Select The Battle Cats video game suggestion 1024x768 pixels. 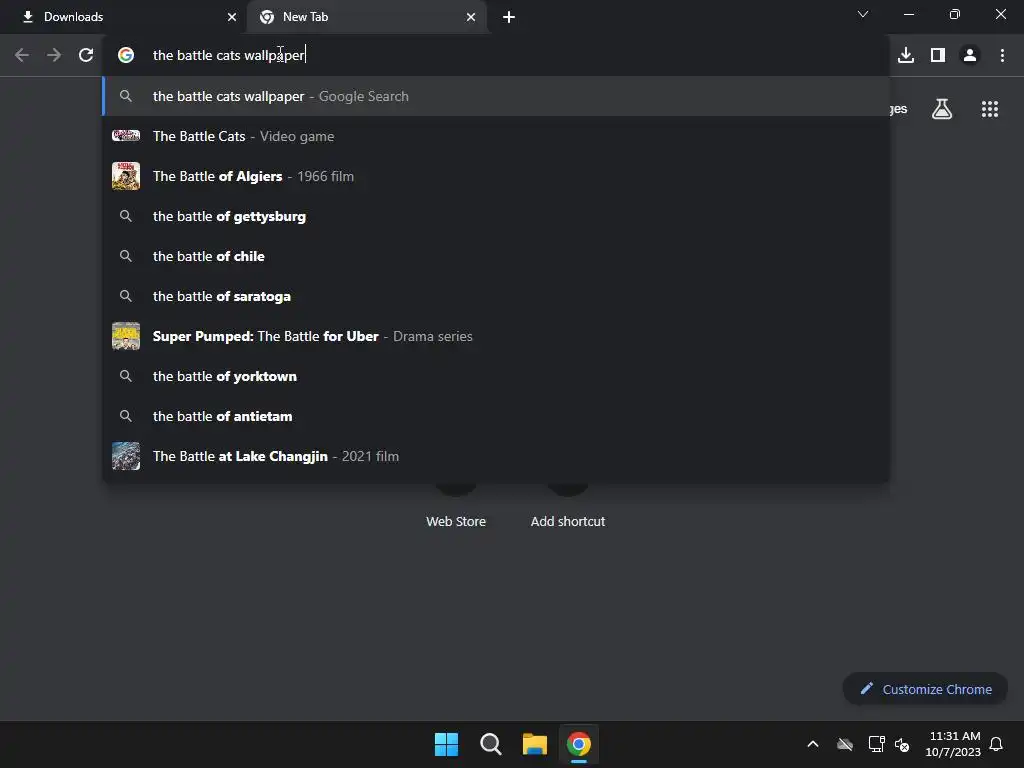click(x=496, y=136)
